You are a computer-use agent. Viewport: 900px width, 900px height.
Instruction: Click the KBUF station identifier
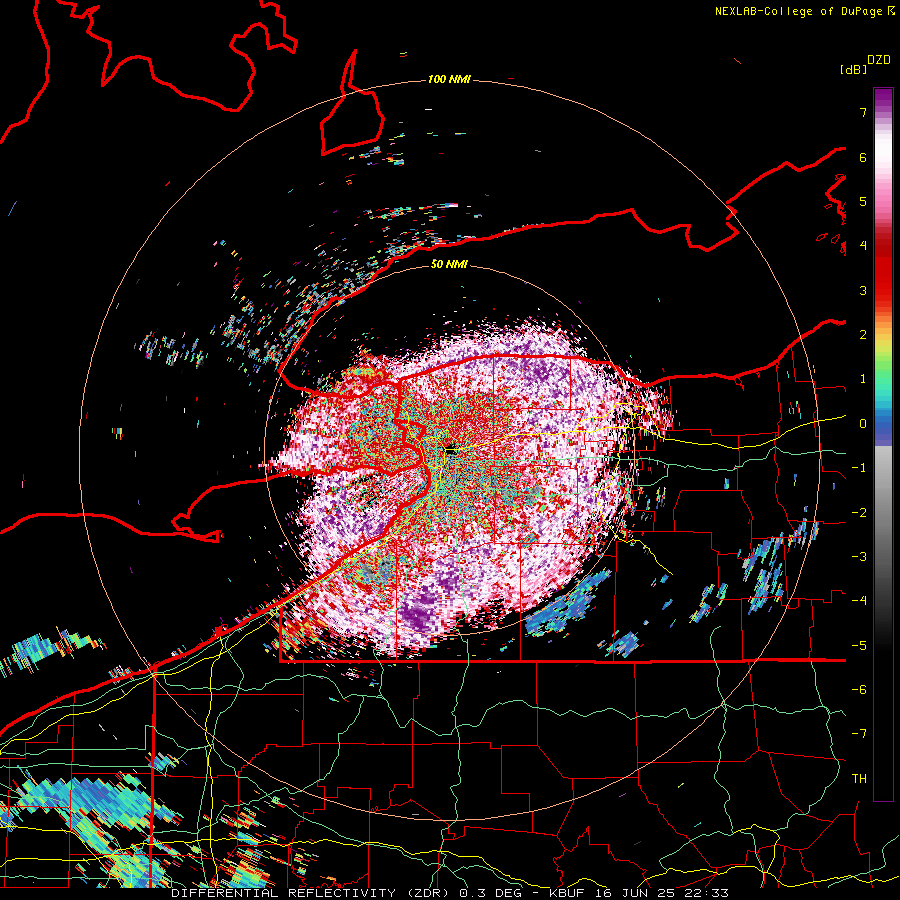pos(567,893)
